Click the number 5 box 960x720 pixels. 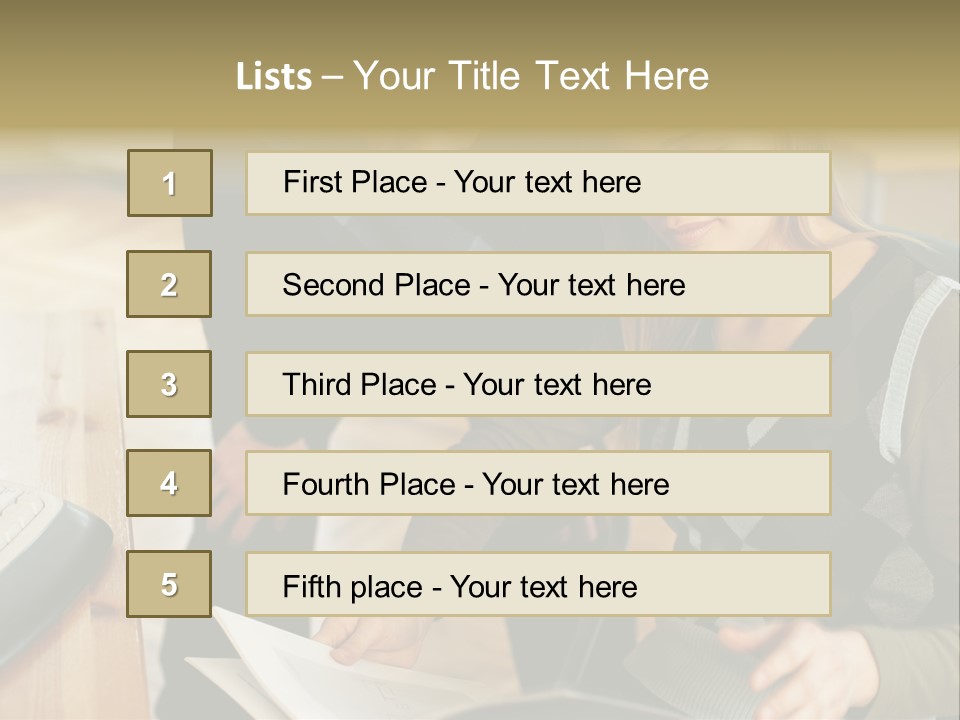tap(169, 584)
